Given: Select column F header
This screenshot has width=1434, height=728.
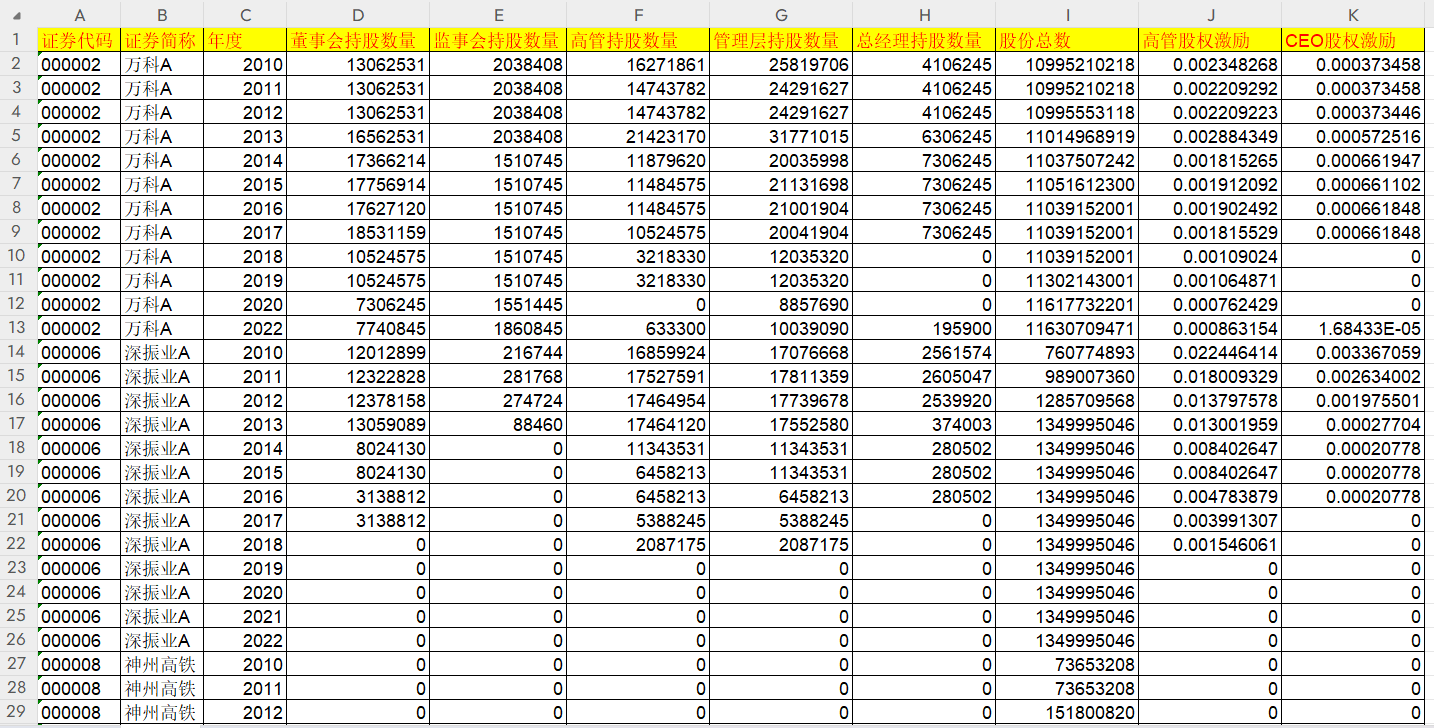Looking at the screenshot, I should (x=638, y=15).
